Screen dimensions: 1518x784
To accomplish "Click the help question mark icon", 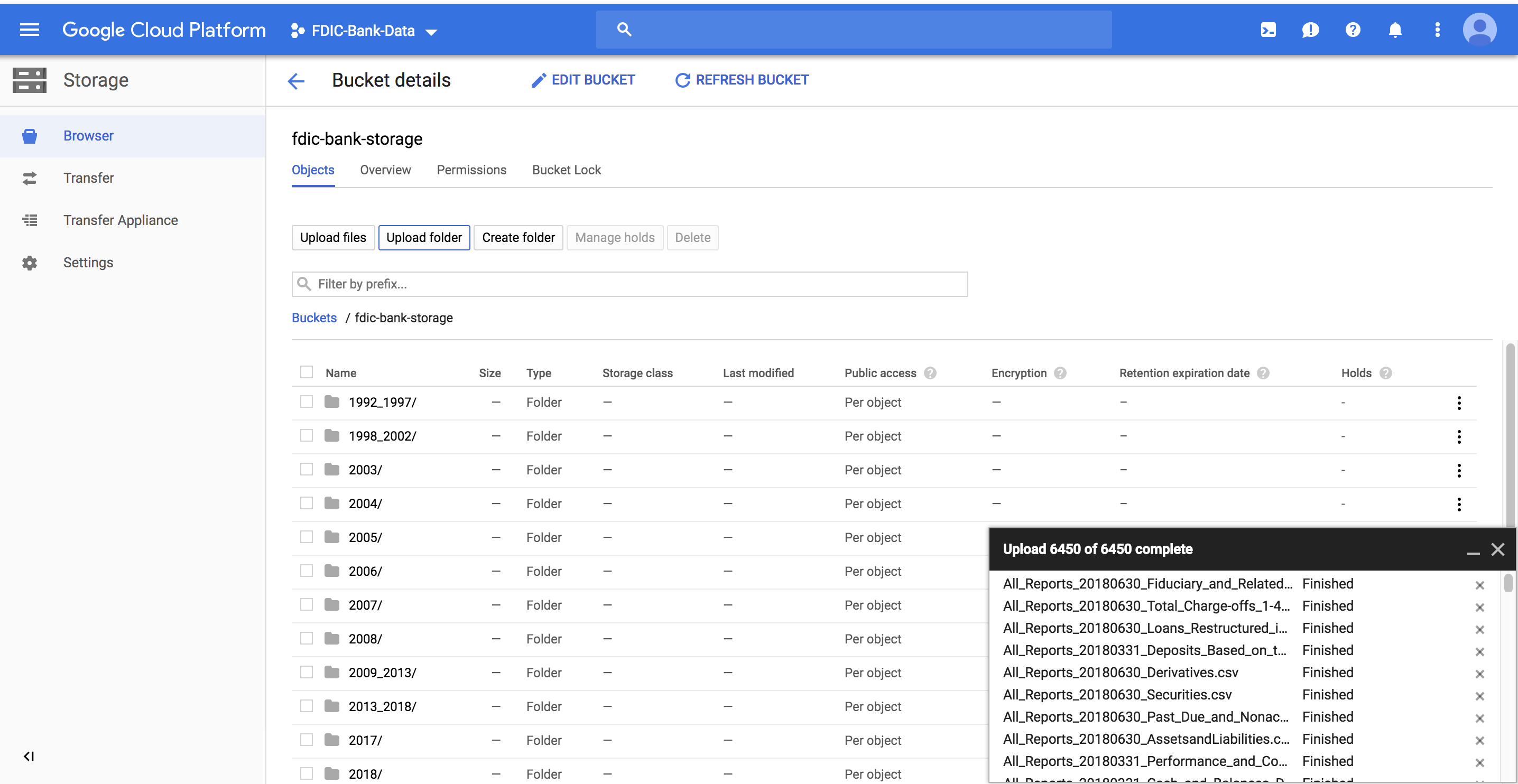I will click(1353, 30).
